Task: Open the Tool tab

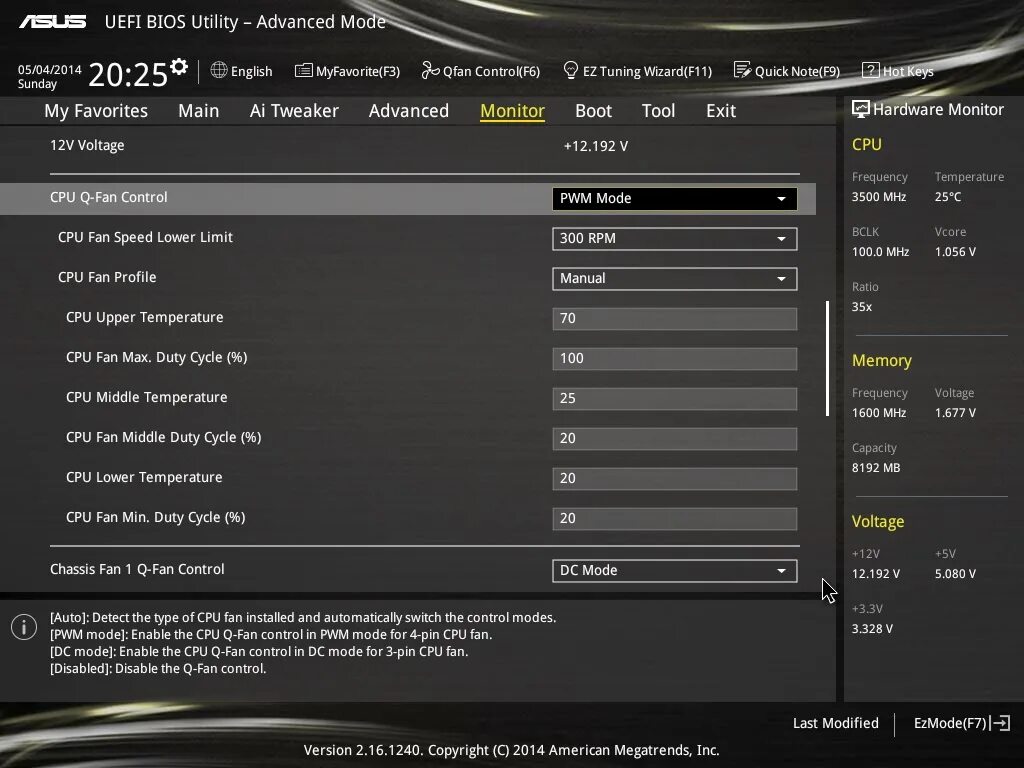Action: (658, 111)
